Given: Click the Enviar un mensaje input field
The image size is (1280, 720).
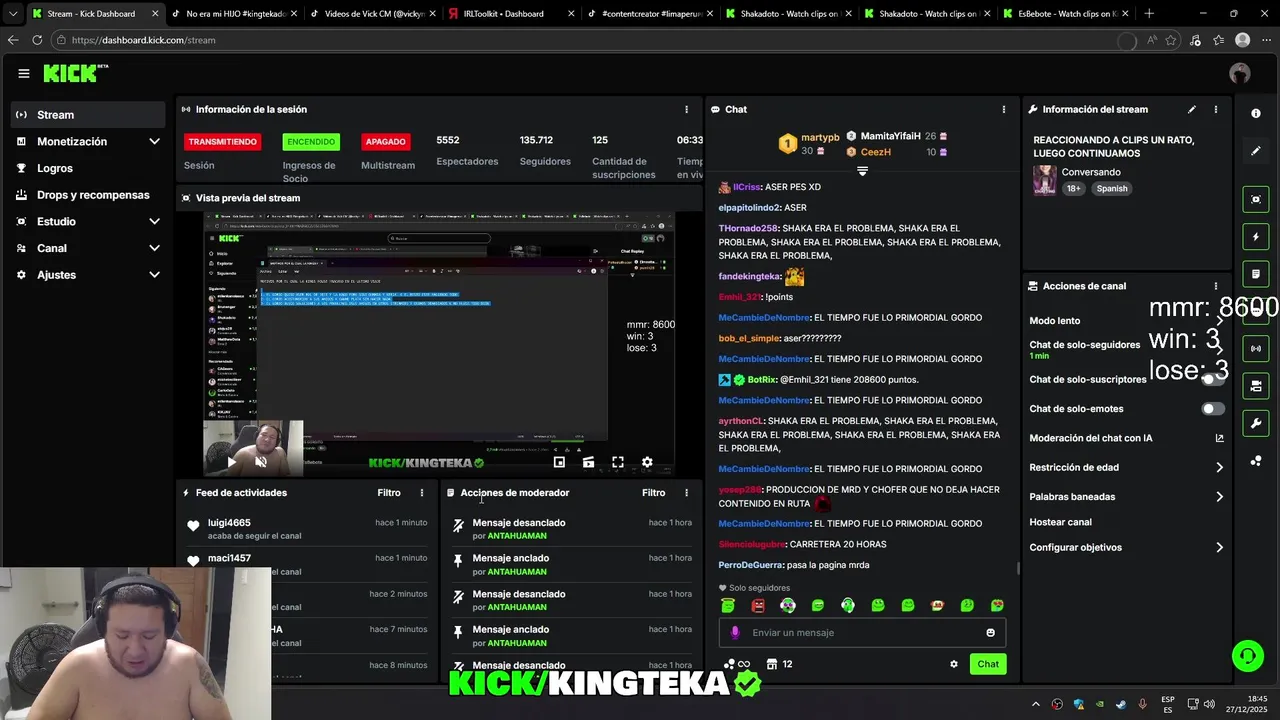Looking at the screenshot, I should [862, 632].
